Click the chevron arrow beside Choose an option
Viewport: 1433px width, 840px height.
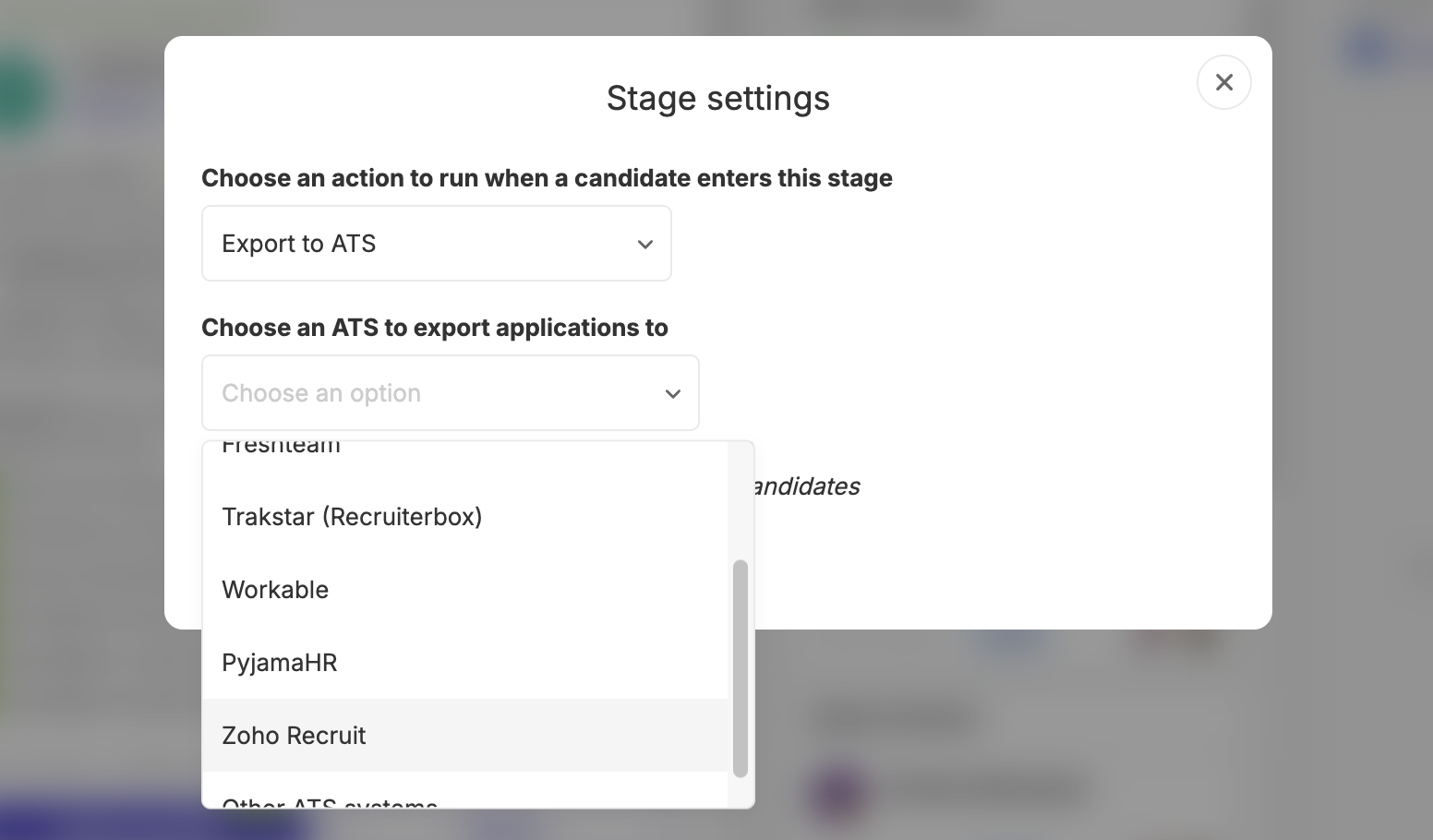pos(673,394)
